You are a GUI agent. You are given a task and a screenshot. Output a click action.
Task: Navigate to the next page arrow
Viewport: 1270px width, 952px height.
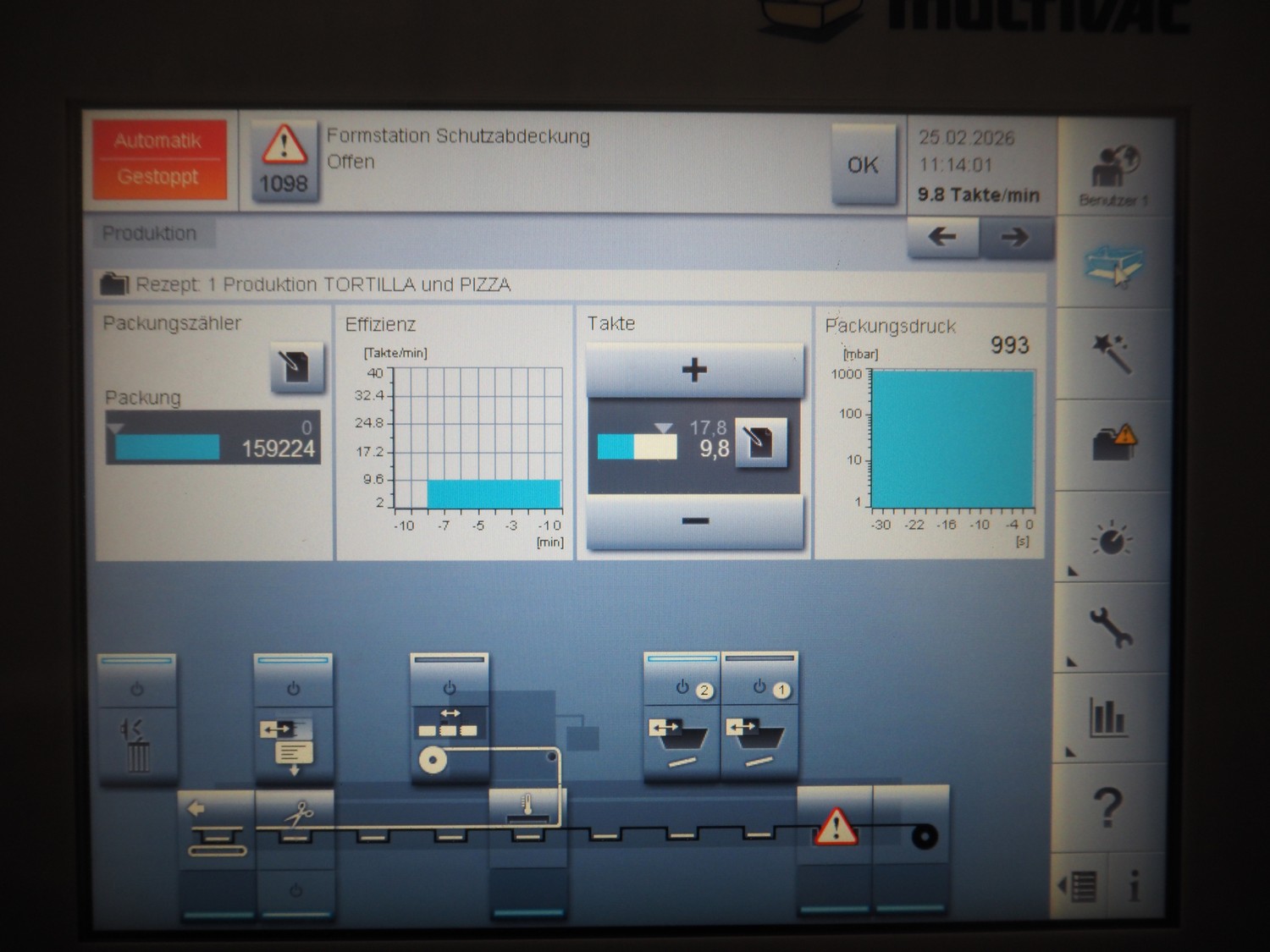(x=1015, y=237)
